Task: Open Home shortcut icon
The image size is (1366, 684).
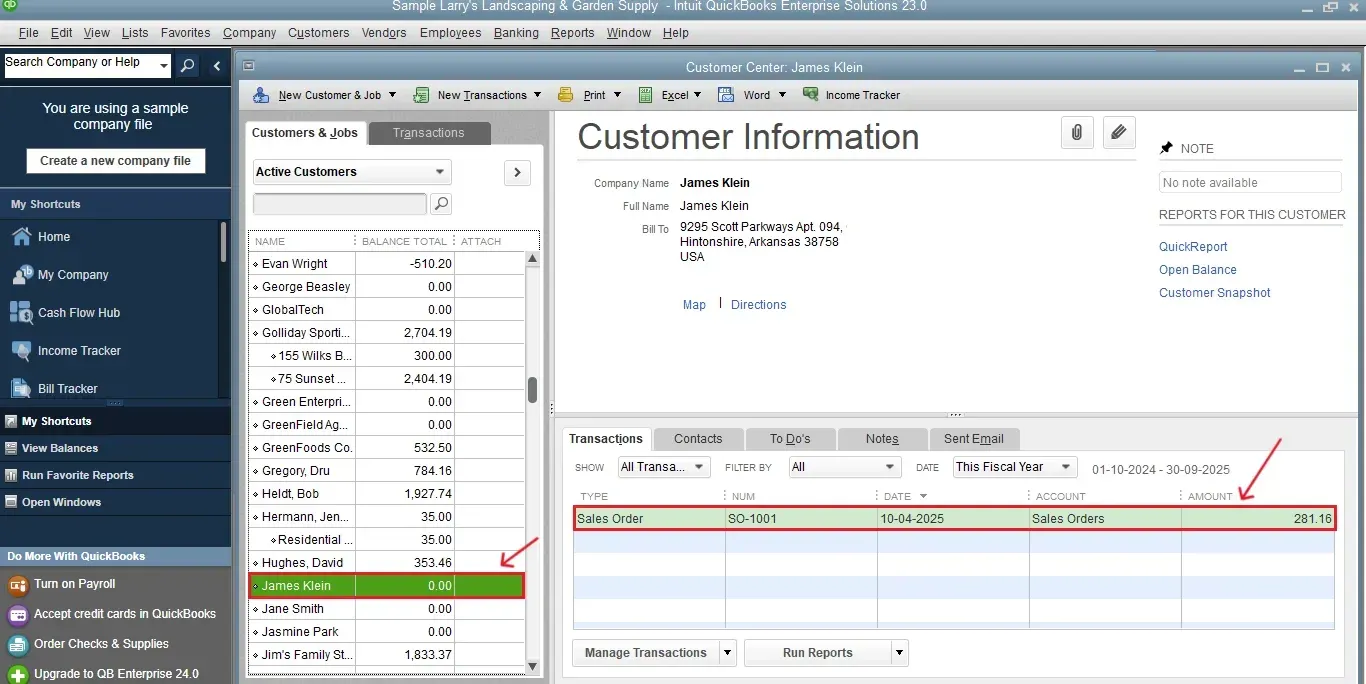Action: tap(21, 237)
